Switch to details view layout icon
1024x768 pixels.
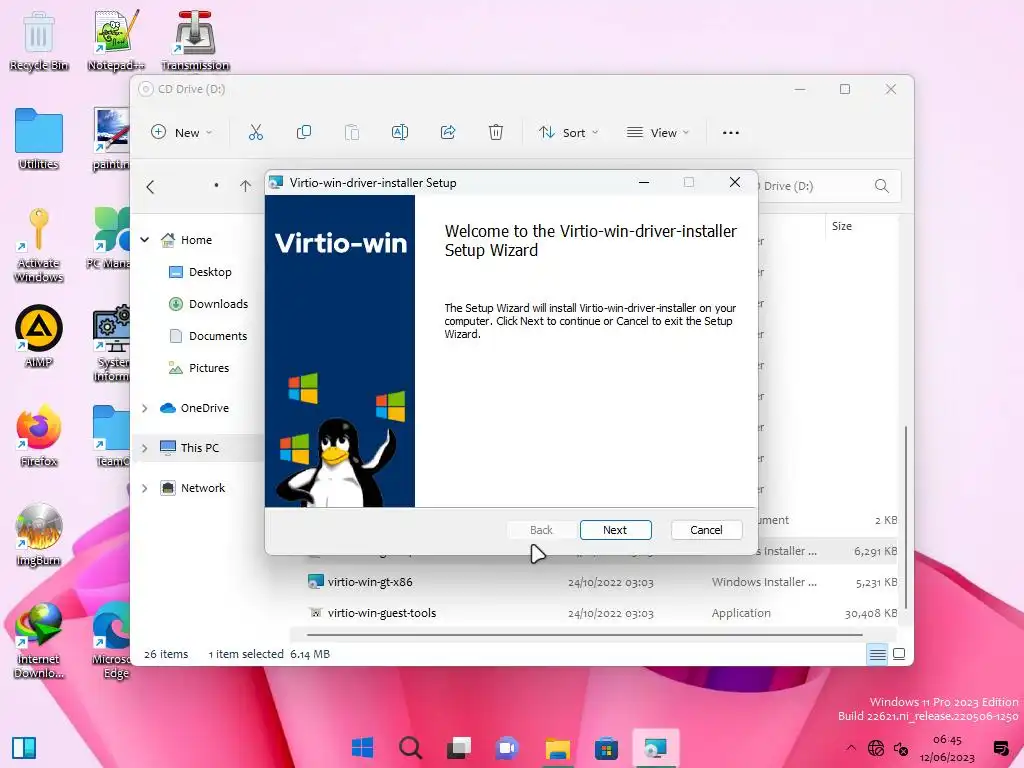click(878, 654)
